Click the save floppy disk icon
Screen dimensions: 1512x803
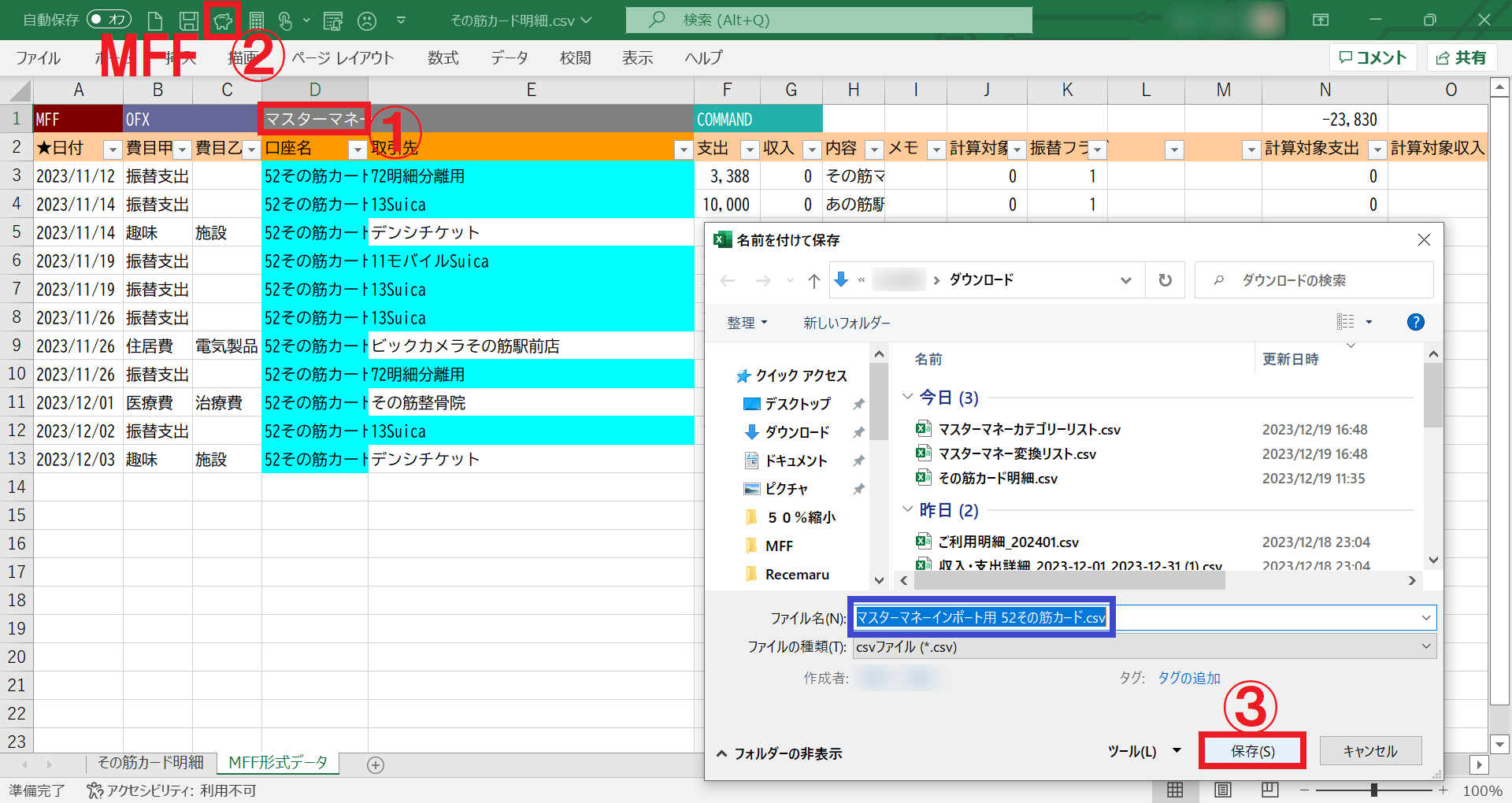[x=188, y=20]
